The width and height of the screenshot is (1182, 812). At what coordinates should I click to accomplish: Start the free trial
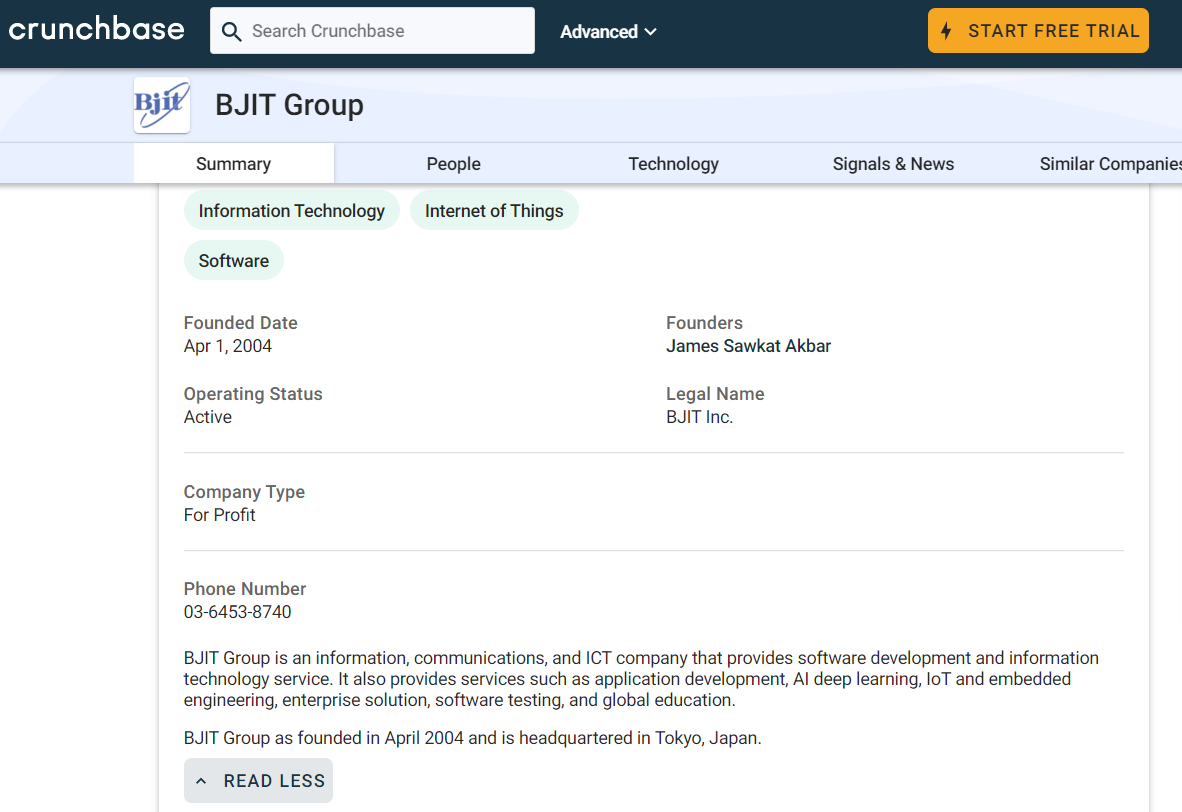click(x=1038, y=31)
